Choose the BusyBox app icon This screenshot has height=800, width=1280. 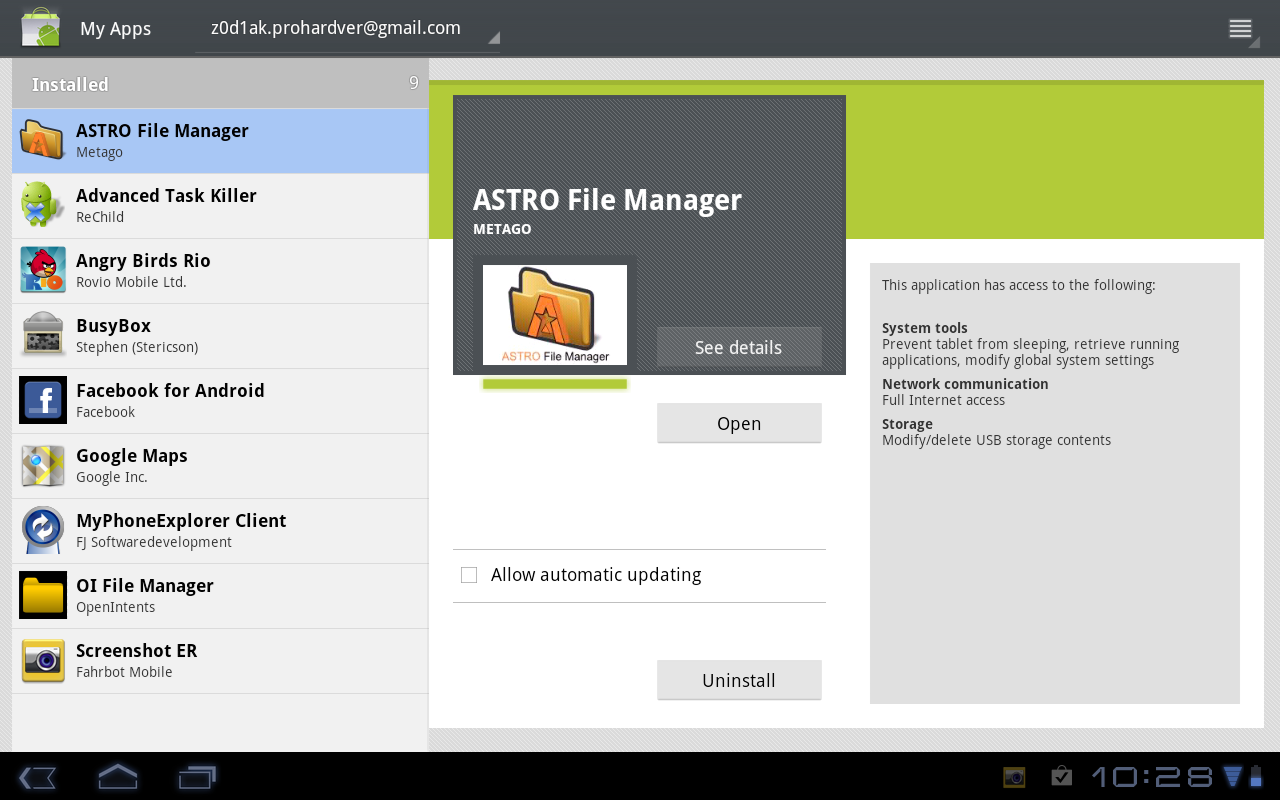coord(42,335)
